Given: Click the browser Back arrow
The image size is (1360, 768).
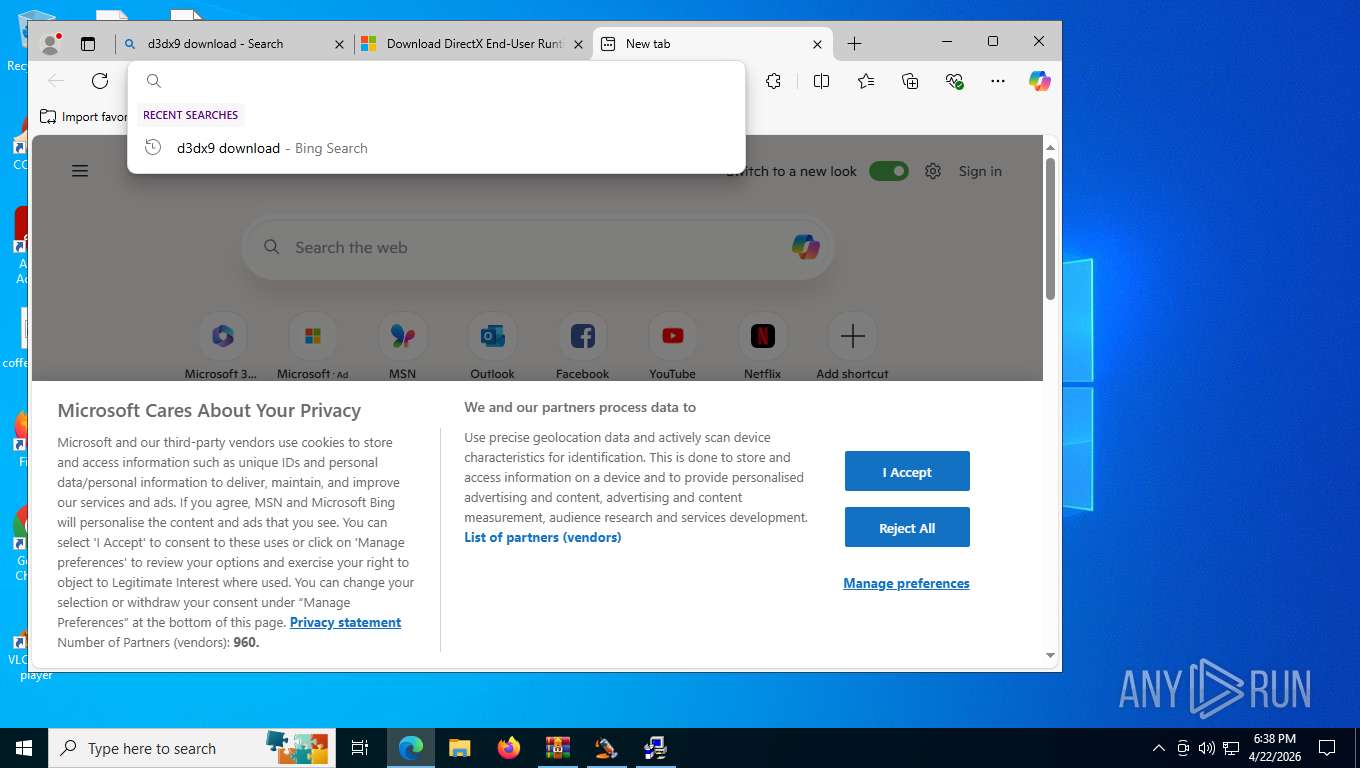Looking at the screenshot, I should [56, 81].
